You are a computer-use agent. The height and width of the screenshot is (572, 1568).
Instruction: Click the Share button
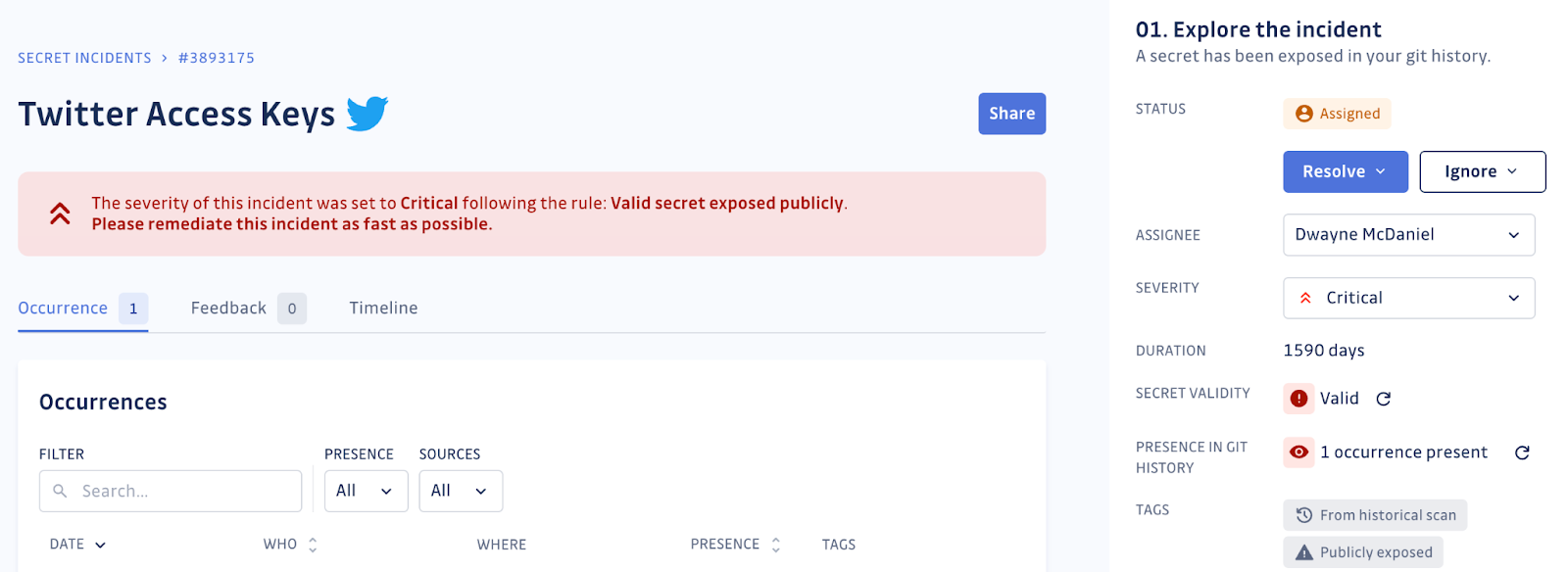click(1011, 114)
